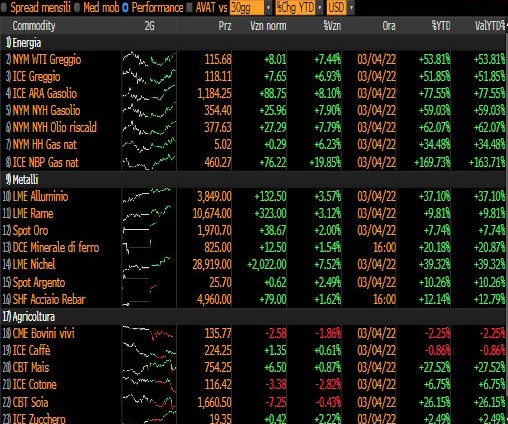Open the ICE Cotone row
Viewport: 508px width, 424px height.
pos(254,385)
